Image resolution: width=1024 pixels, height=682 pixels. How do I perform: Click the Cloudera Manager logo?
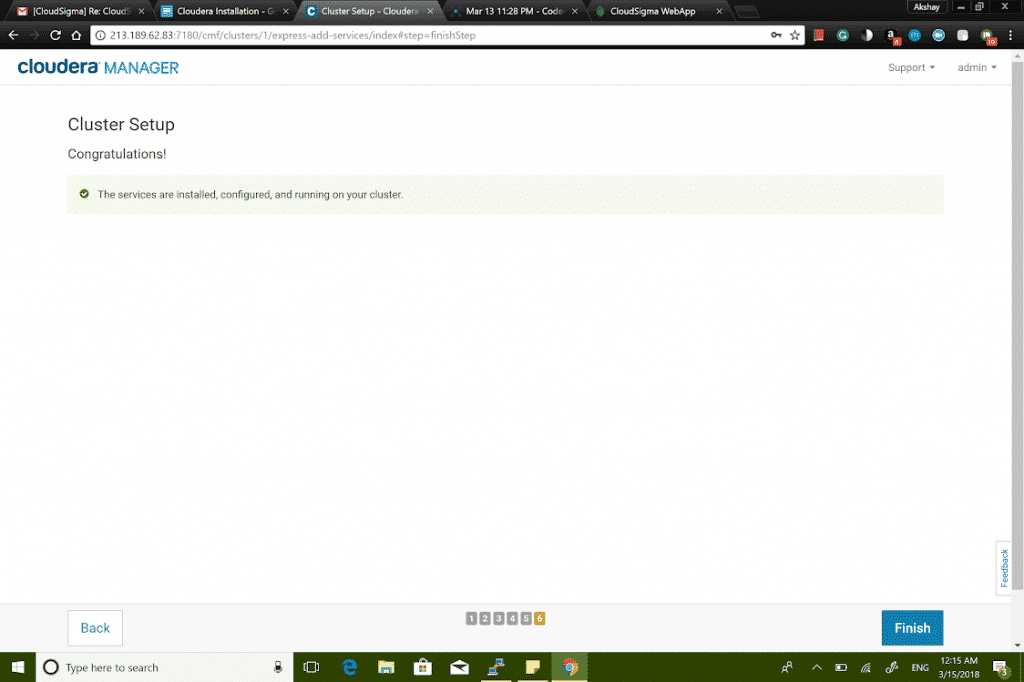pyautogui.click(x=97, y=67)
